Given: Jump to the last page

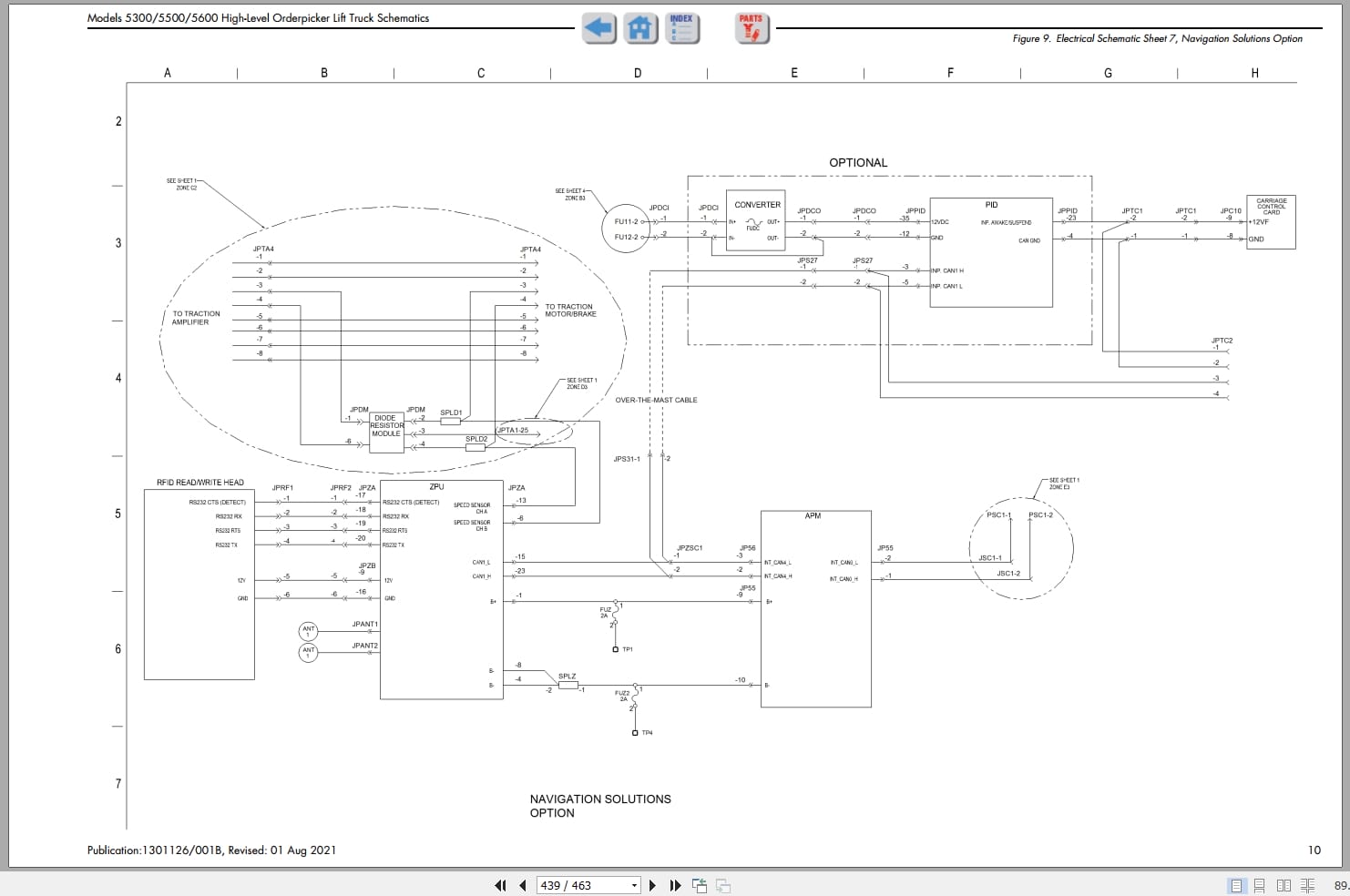Looking at the screenshot, I should [x=675, y=885].
